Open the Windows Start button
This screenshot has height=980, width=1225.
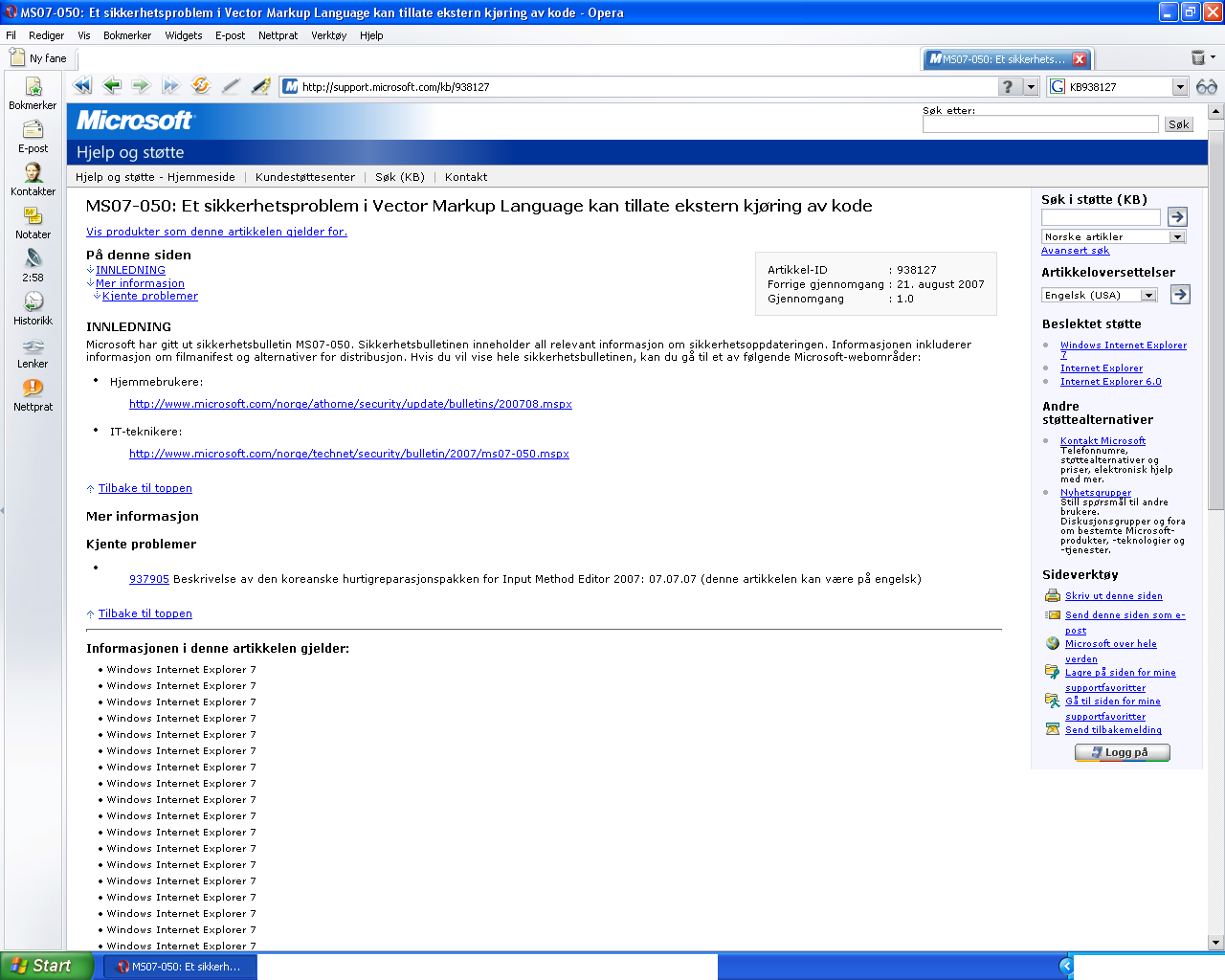tap(46, 966)
